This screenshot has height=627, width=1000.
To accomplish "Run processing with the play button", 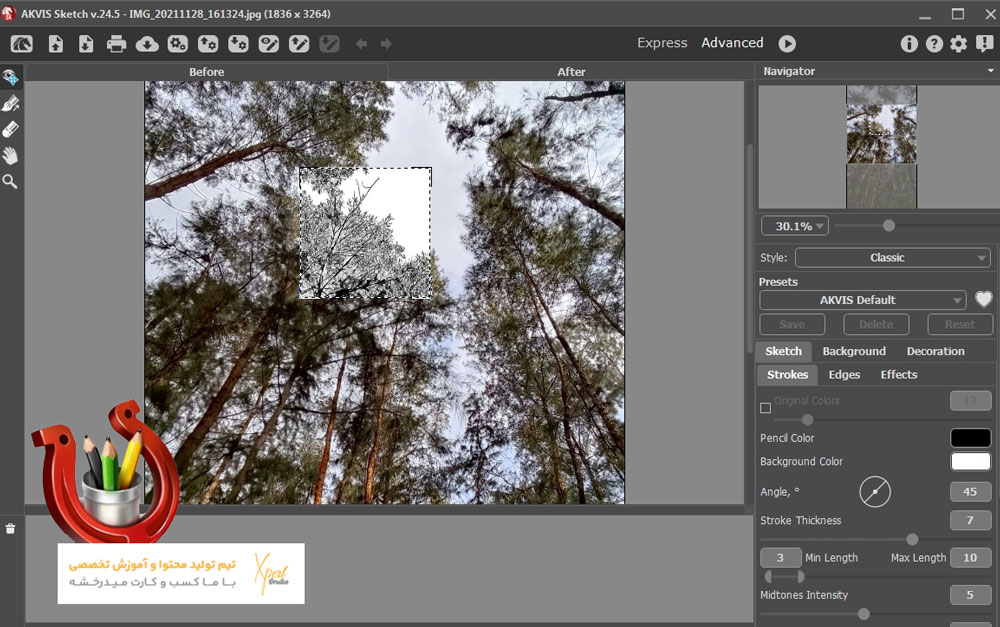I will (787, 43).
